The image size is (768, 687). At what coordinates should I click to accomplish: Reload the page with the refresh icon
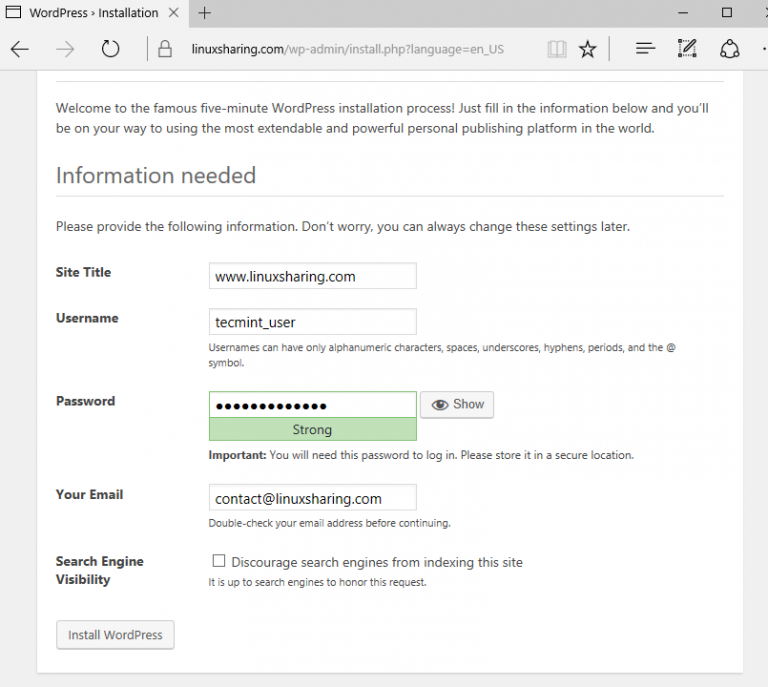tap(110, 49)
